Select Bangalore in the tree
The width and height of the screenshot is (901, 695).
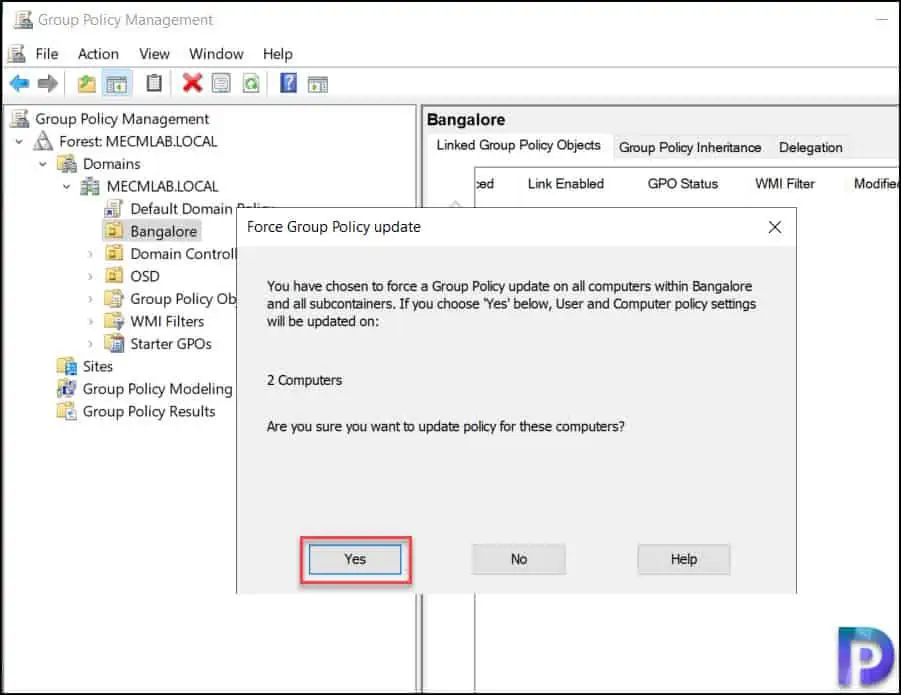[164, 231]
